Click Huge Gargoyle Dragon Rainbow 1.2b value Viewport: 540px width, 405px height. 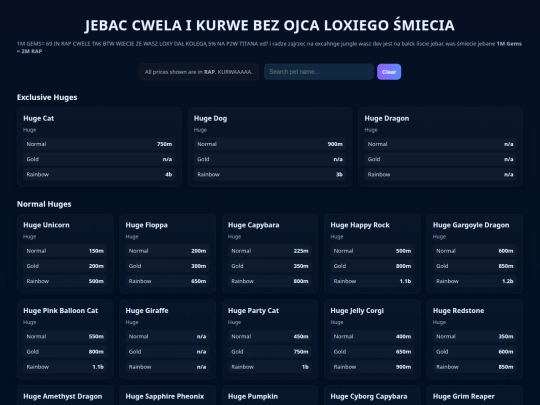pos(508,281)
